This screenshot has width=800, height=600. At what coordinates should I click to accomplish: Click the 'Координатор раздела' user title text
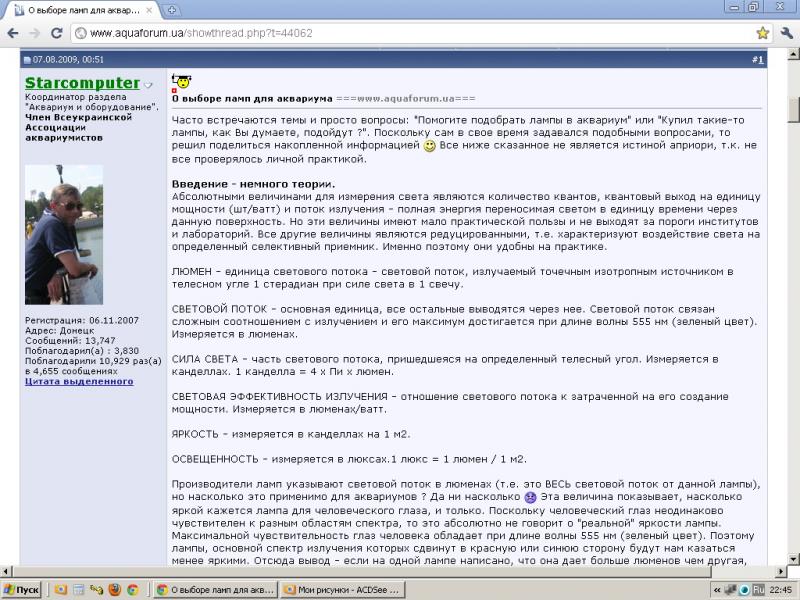tap(76, 97)
